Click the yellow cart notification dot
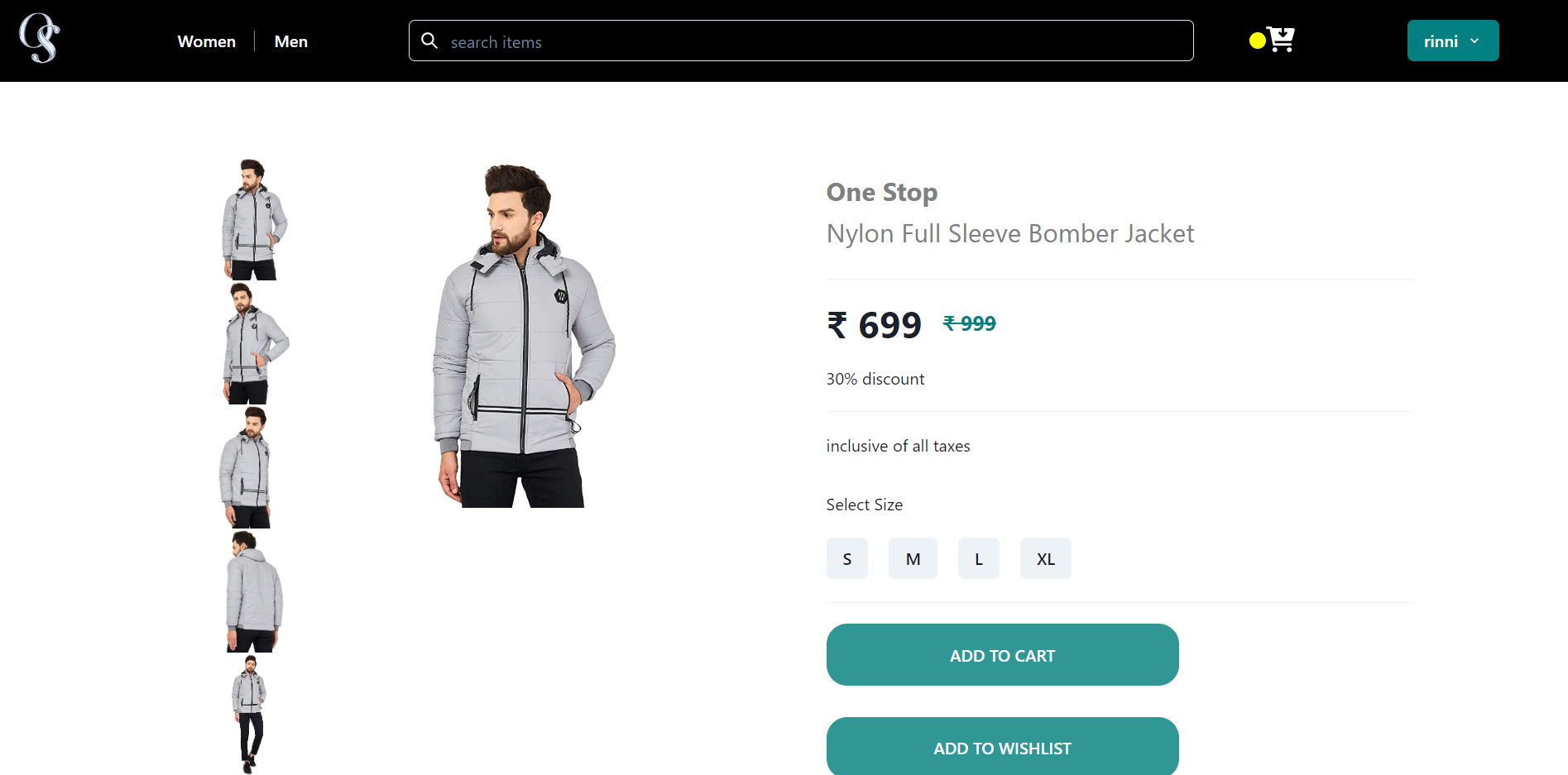1568x775 pixels. [x=1257, y=39]
